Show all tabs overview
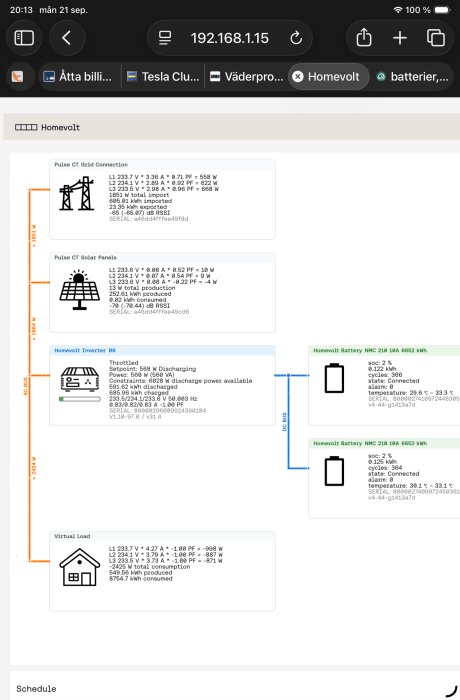460x700 pixels. 435,38
